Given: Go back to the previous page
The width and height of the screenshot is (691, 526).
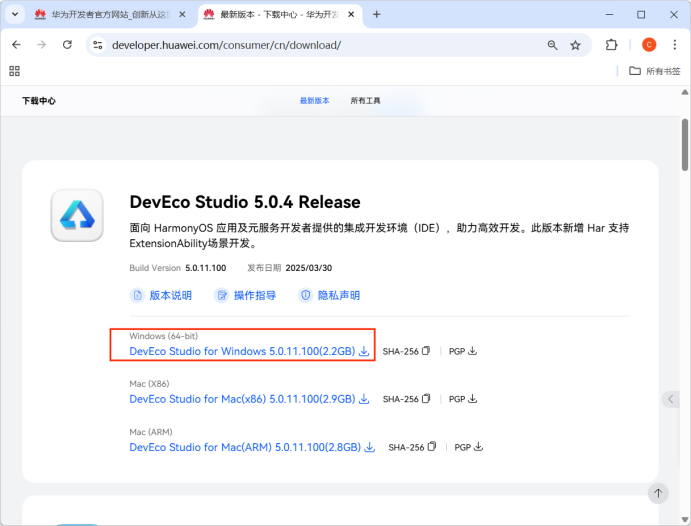Looking at the screenshot, I should coord(16,44).
